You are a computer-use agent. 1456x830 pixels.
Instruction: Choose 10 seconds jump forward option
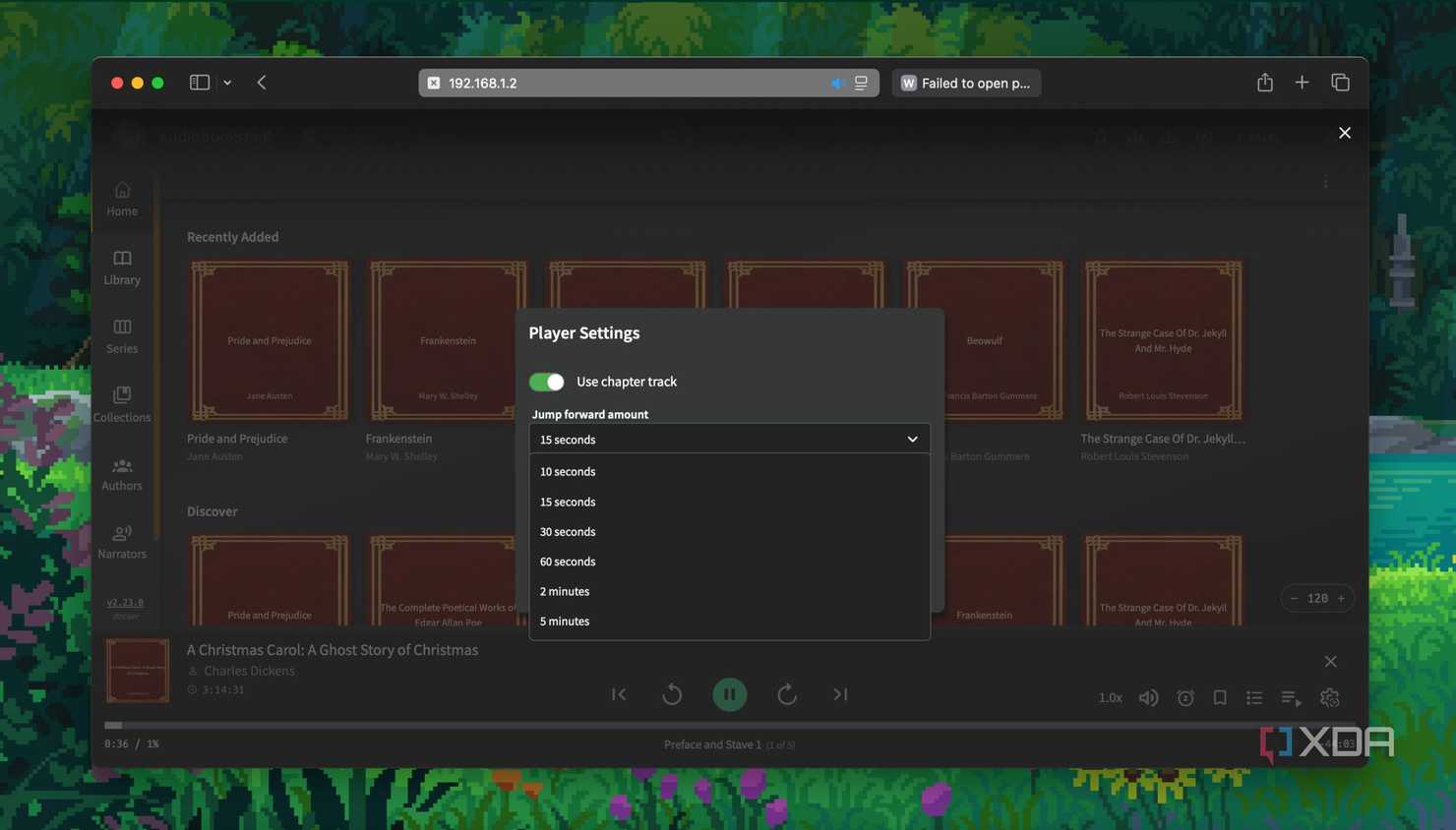tap(729, 471)
